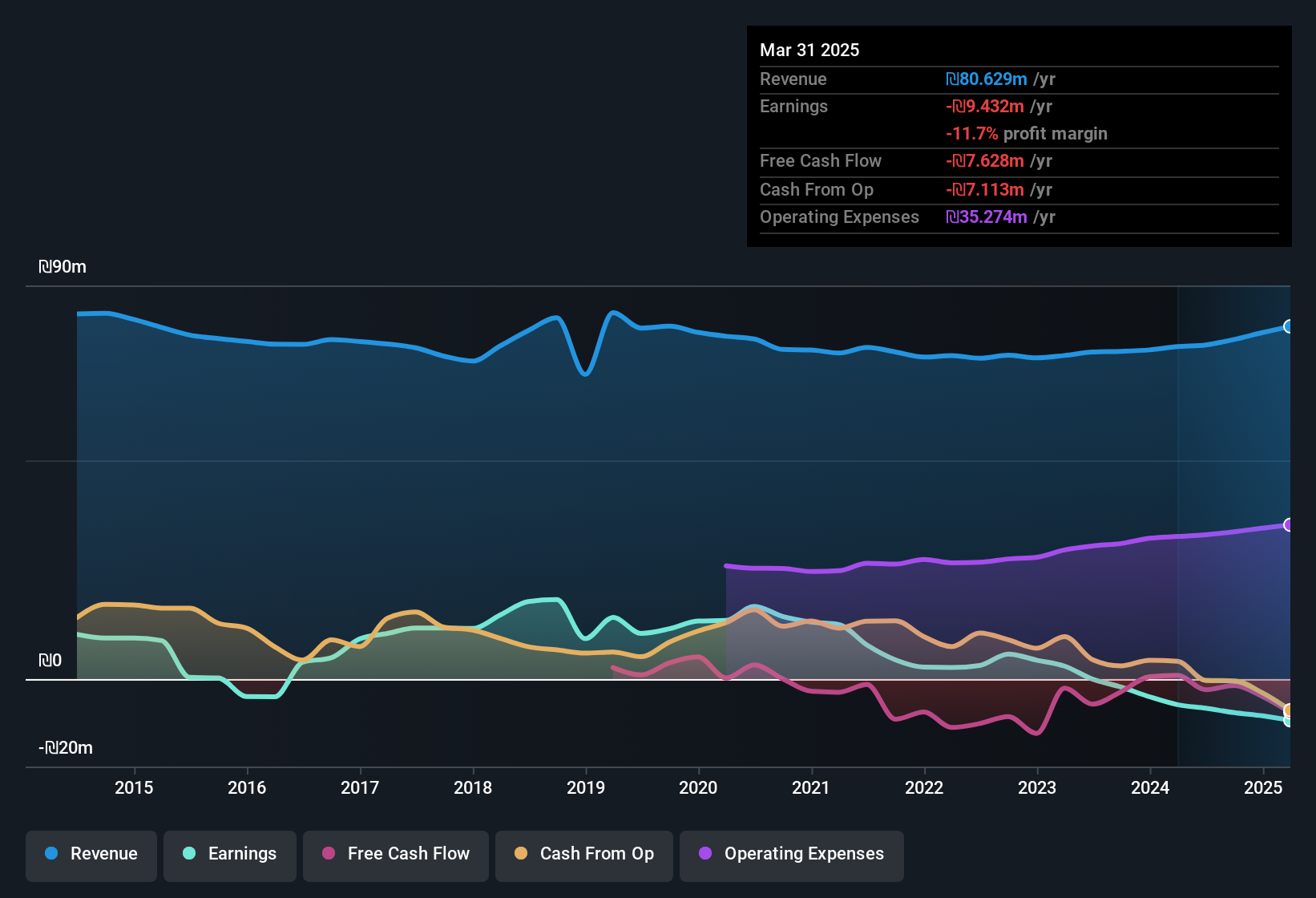The image size is (1316, 898).
Task: Click the ₪80.629m Revenue value
Action: pyautogui.click(x=986, y=79)
